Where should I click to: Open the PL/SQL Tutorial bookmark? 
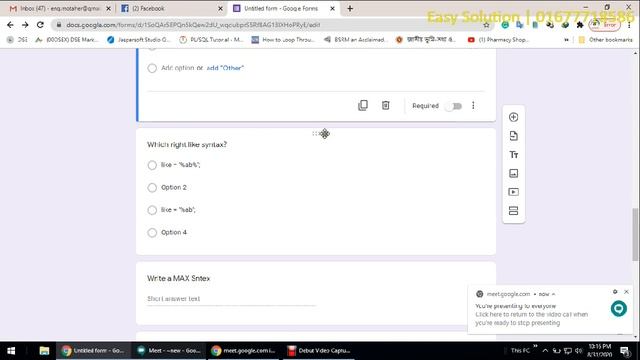pyautogui.click(x=211, y=40)
